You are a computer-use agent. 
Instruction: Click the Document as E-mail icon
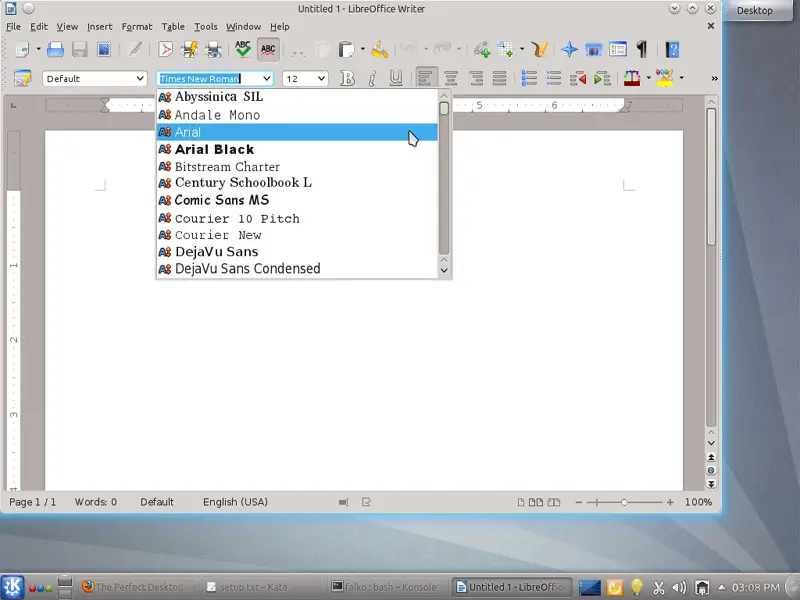pos(104,49)
